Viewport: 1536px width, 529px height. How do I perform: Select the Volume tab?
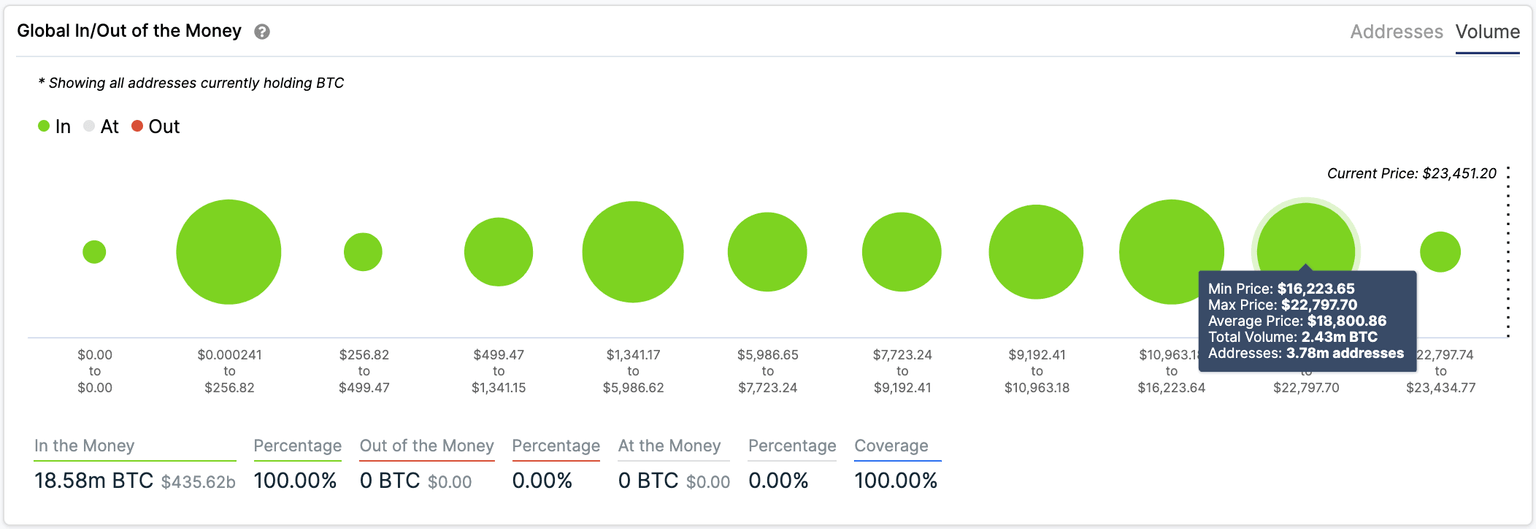tap(1487, 32)
